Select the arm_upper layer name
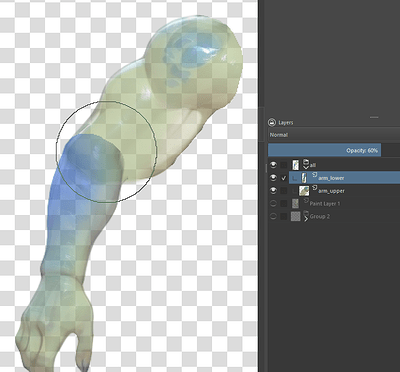This screenshot has height=372, width=400. click(331, 191)
